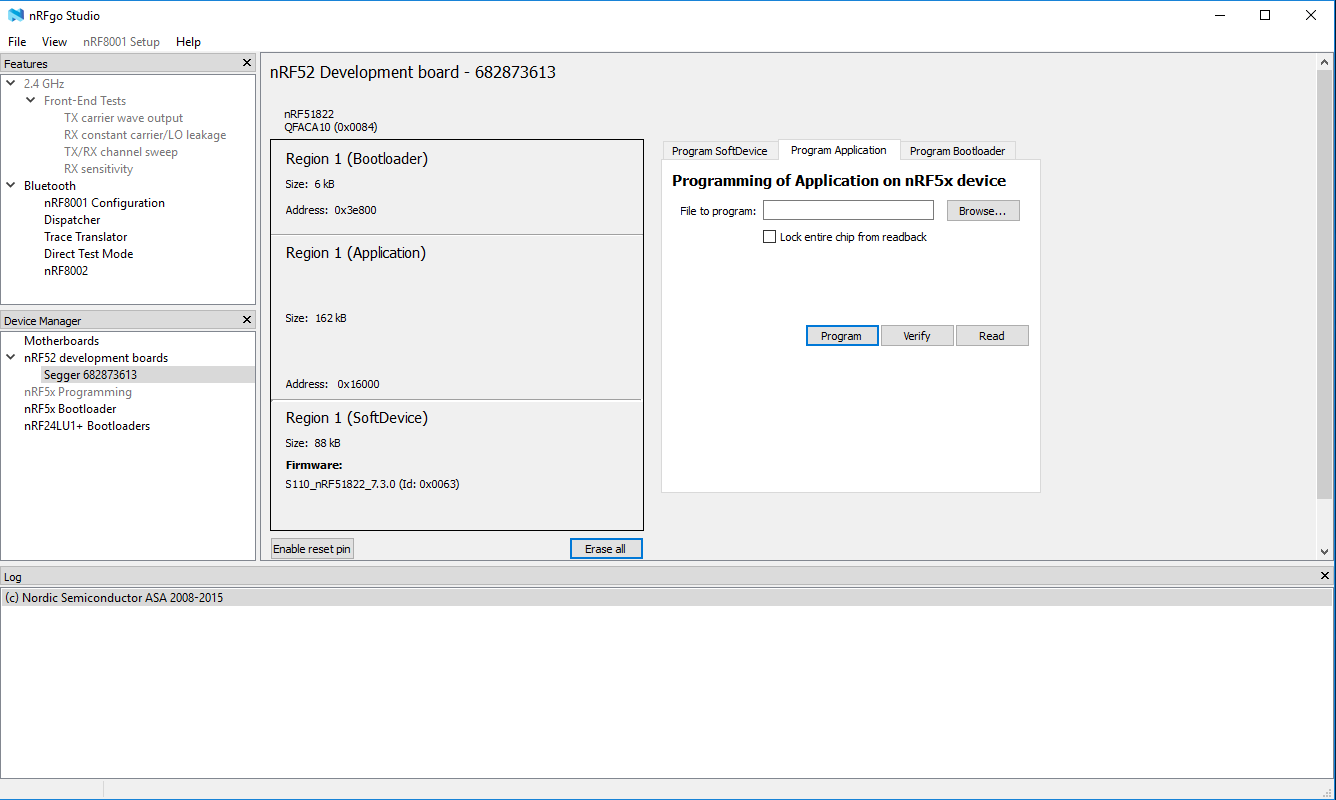1336x800 pixels.
Task: Minimize the nRFgo Studio window
Action: click(1220, 15)
